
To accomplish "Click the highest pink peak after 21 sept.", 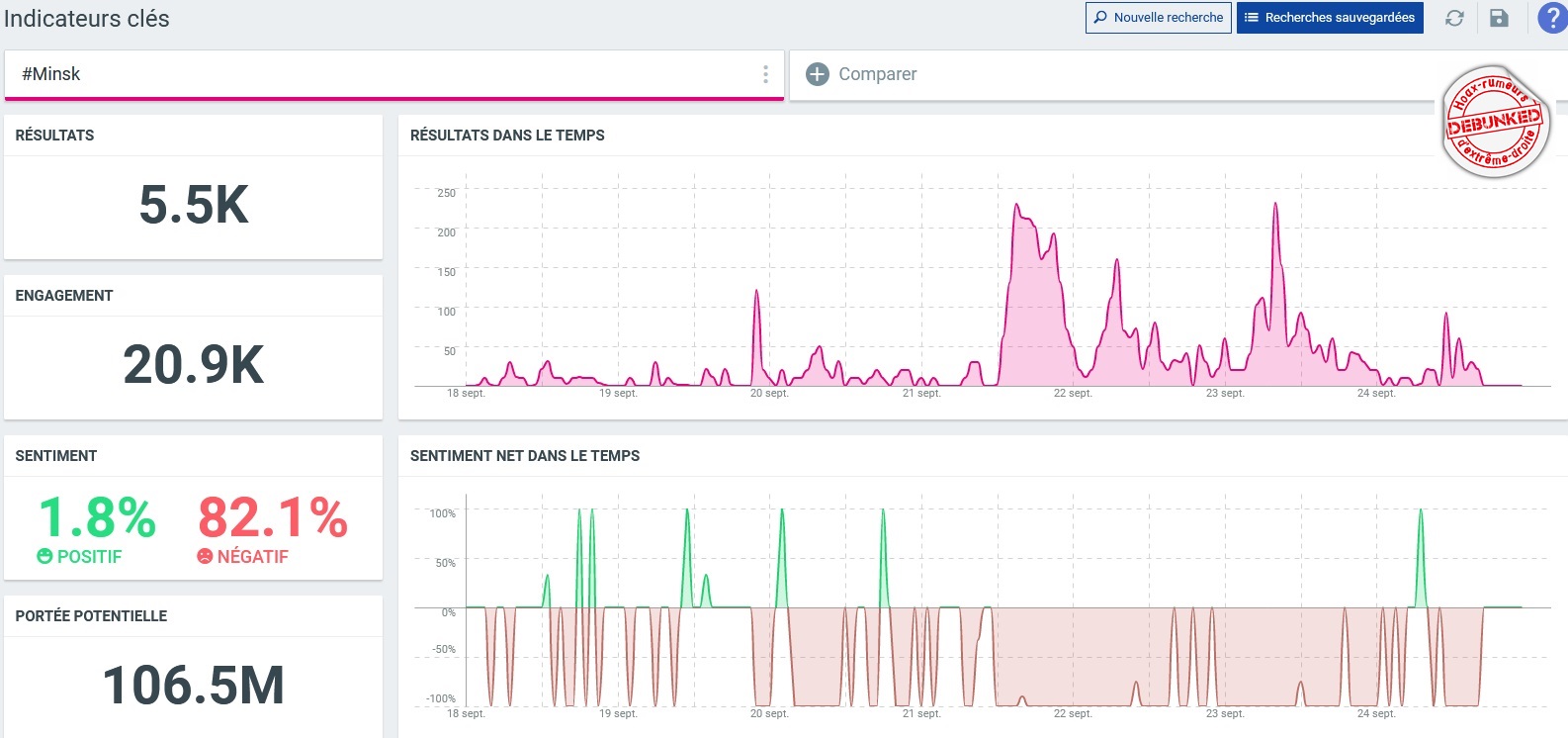I will click(1016, 206).
